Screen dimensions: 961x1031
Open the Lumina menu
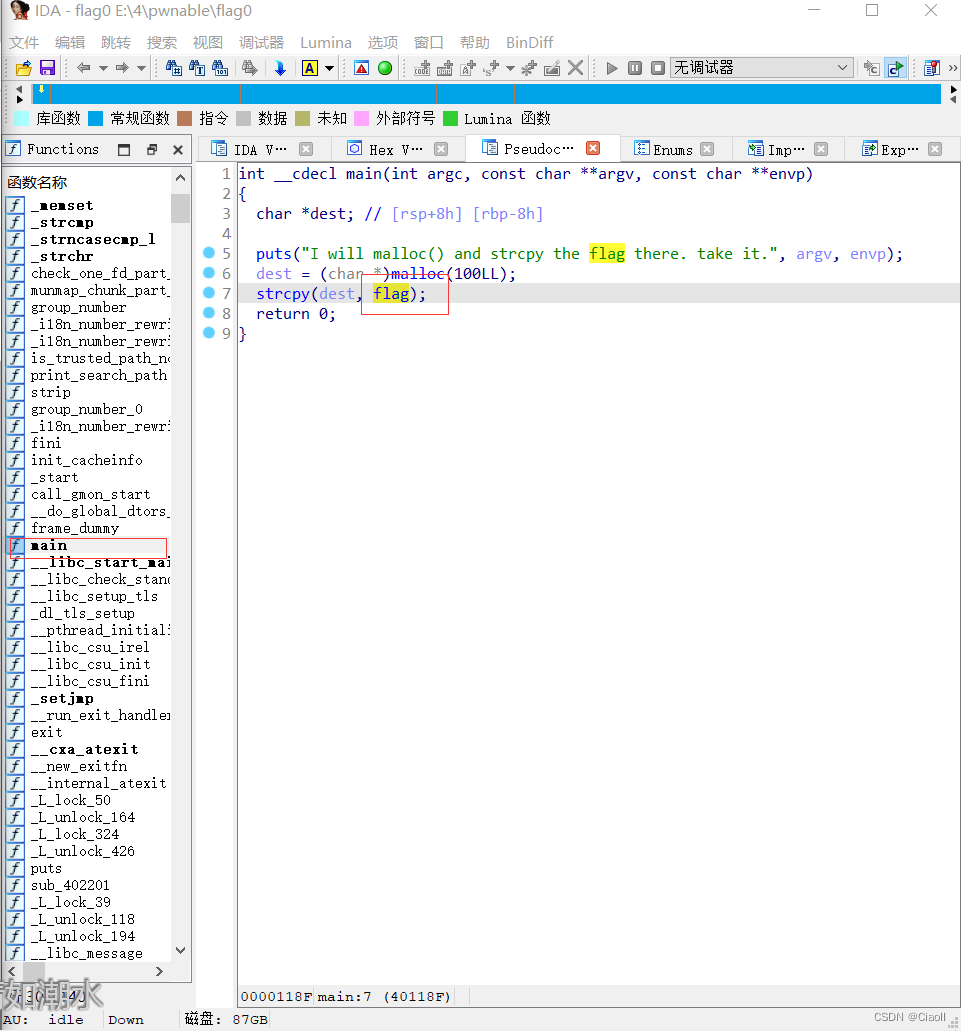pos(324,42)
